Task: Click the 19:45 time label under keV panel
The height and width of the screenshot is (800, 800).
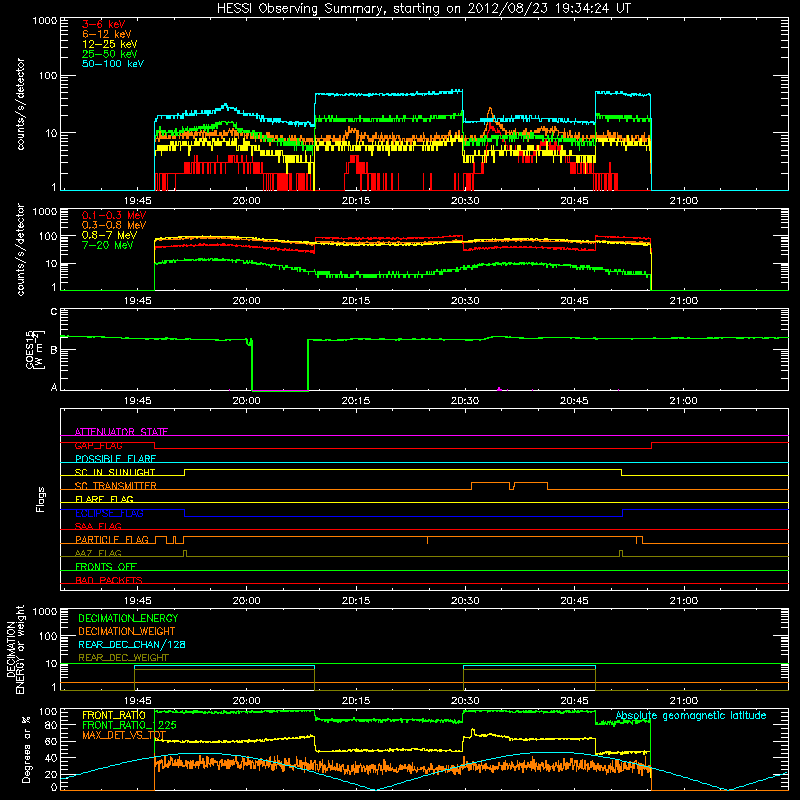Action: click(137, 201)
